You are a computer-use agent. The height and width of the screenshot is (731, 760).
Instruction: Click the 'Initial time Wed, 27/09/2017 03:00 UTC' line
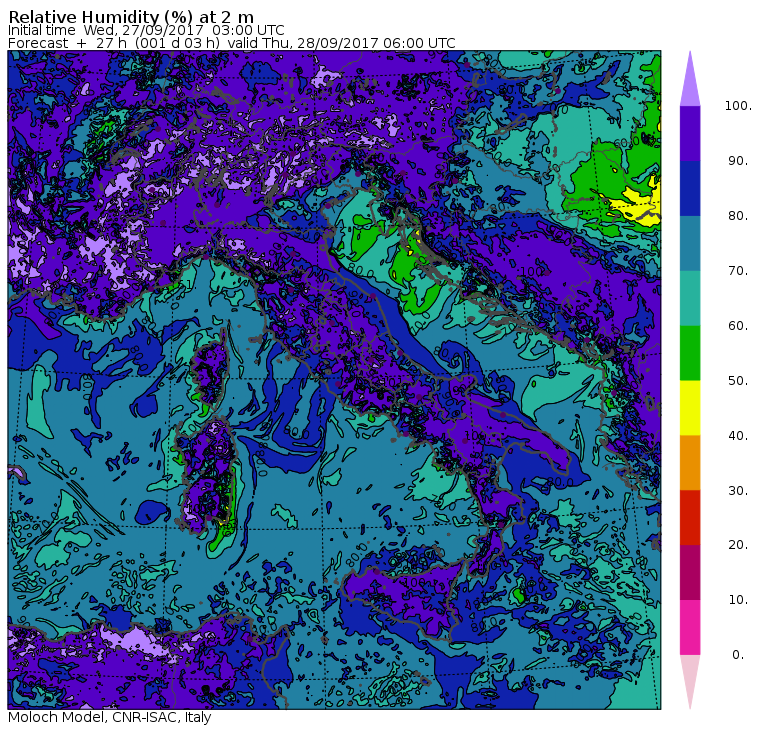tap(146, 30)
